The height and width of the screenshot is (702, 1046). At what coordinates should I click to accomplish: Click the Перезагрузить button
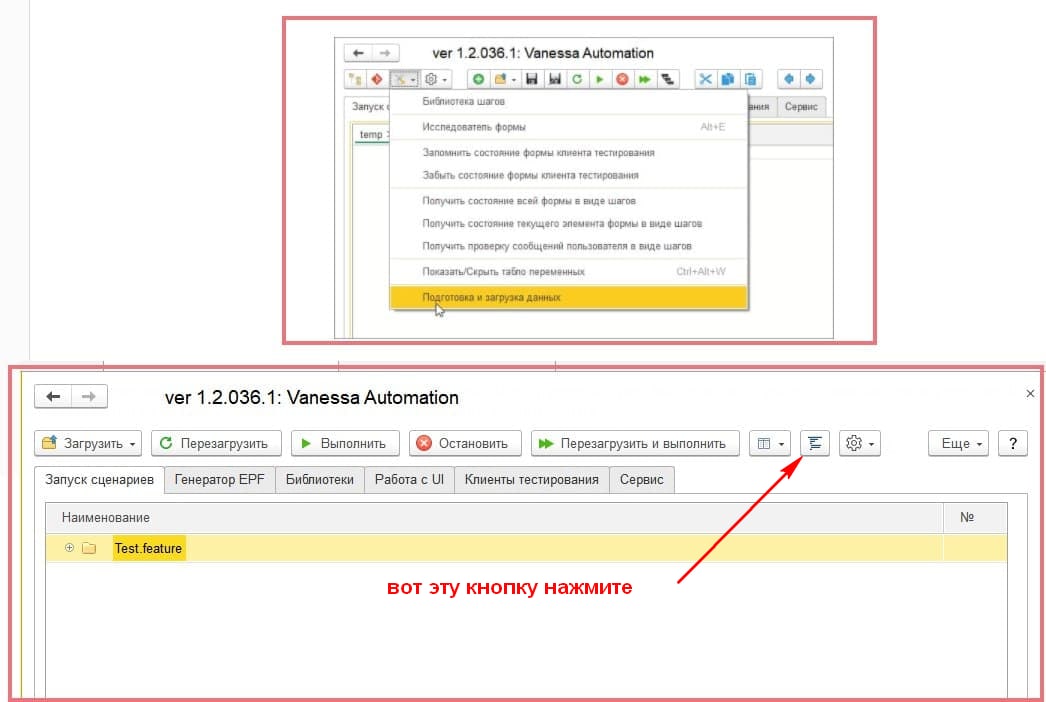coord(216,443)
